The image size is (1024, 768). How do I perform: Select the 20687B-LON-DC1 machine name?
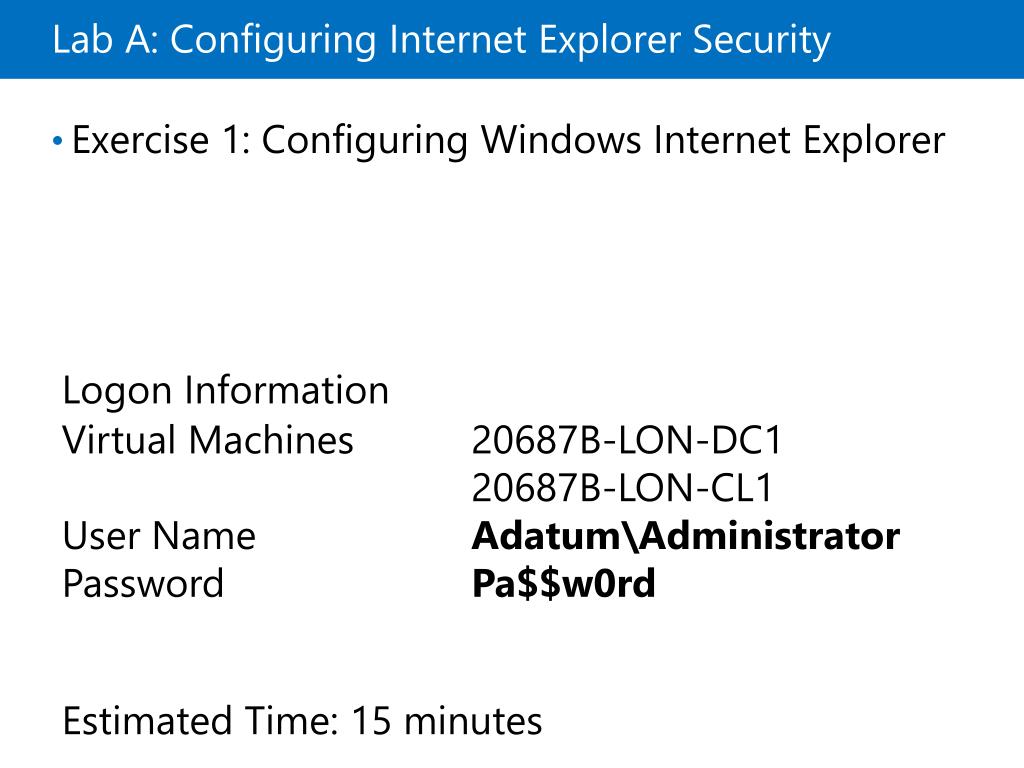[626, 440]
